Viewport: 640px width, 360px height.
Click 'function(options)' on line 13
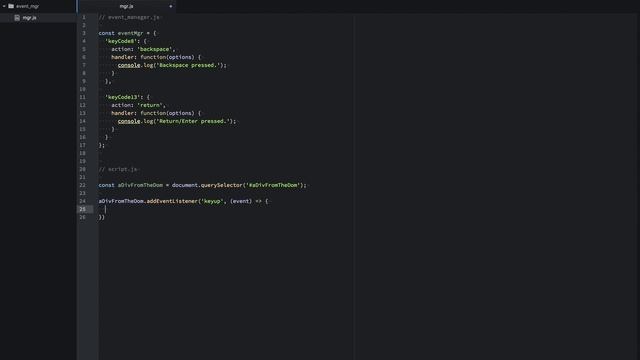[x=167, y=113]
